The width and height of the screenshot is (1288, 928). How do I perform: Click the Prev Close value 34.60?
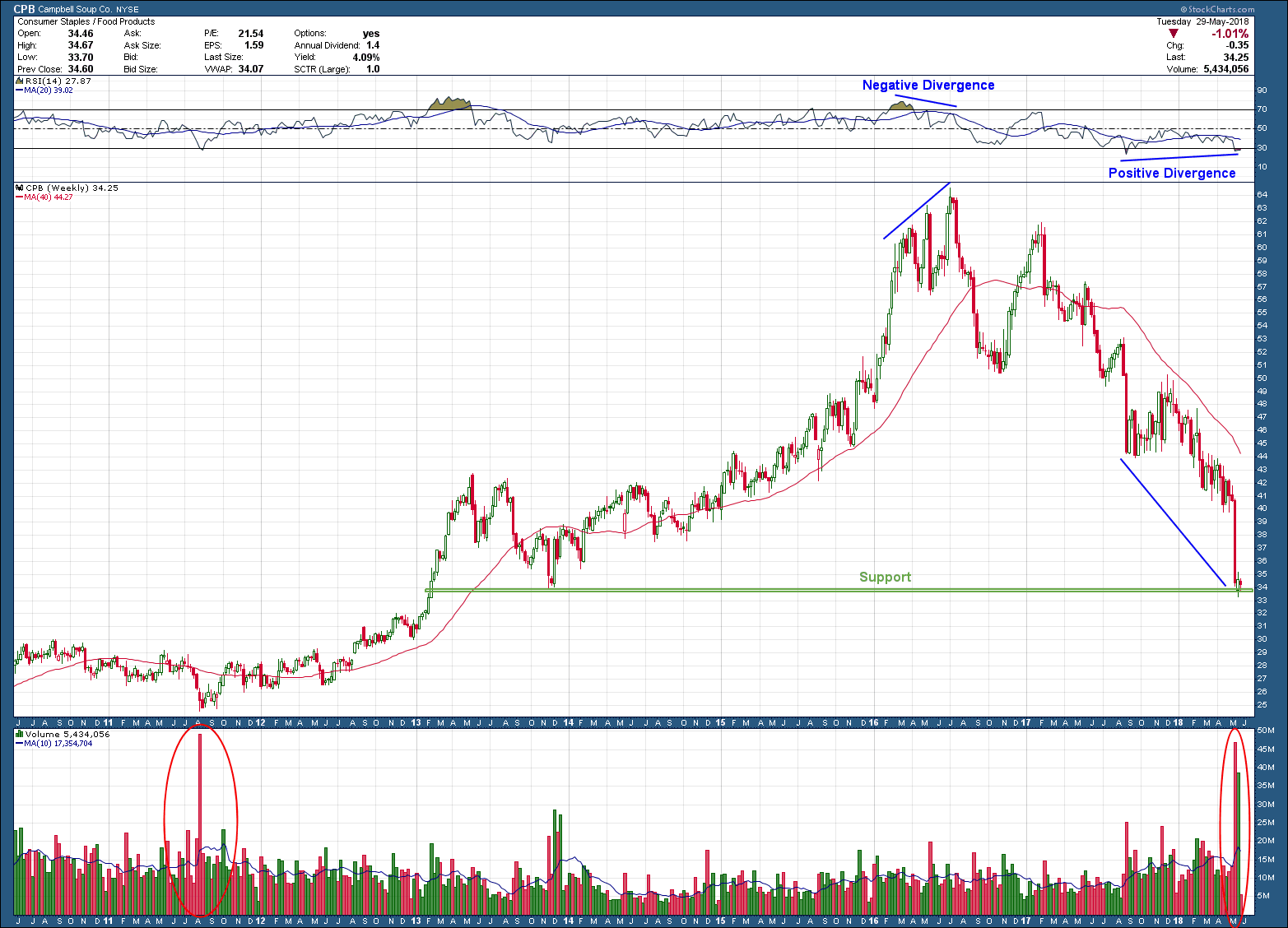tap(81, 69)
